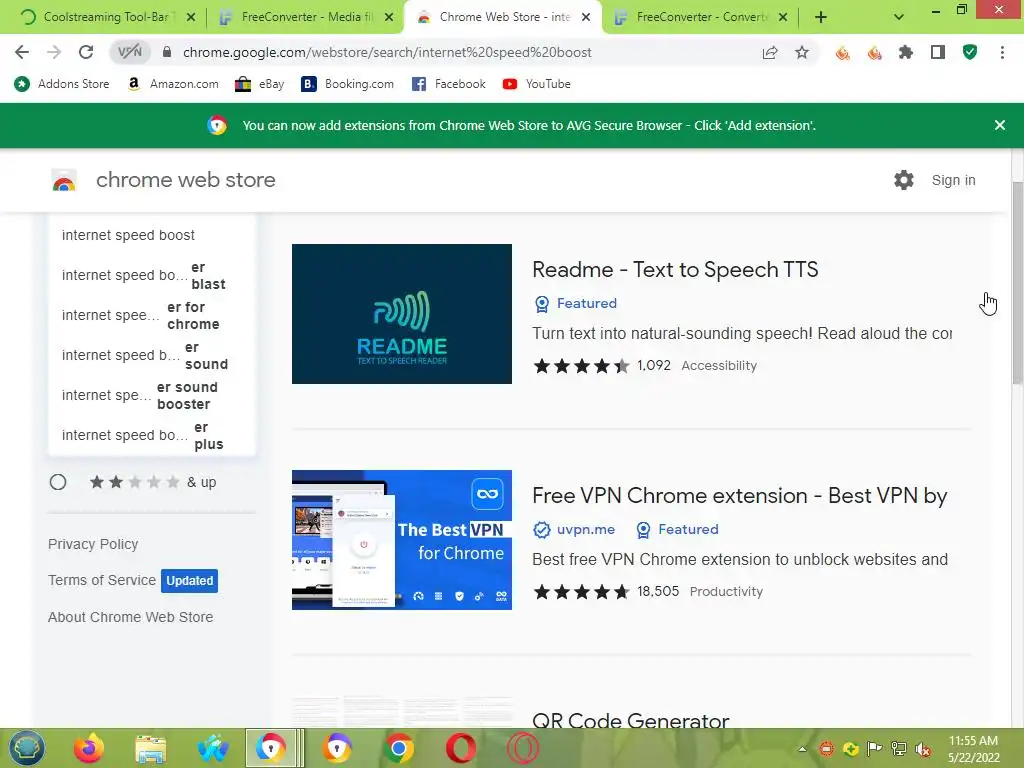Click the first flame extension icon

pos(842,52)
